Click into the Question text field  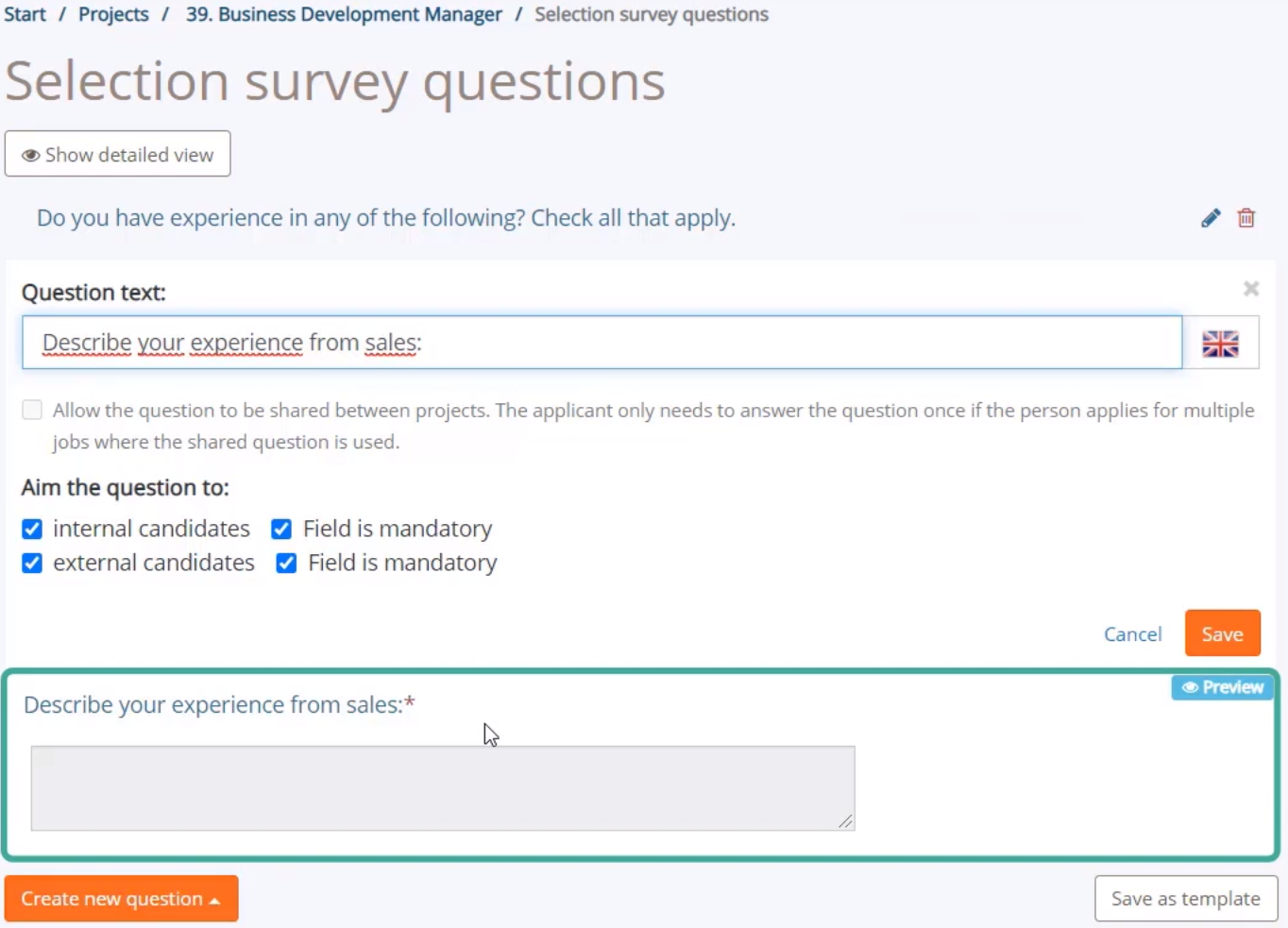pos(602,343)
